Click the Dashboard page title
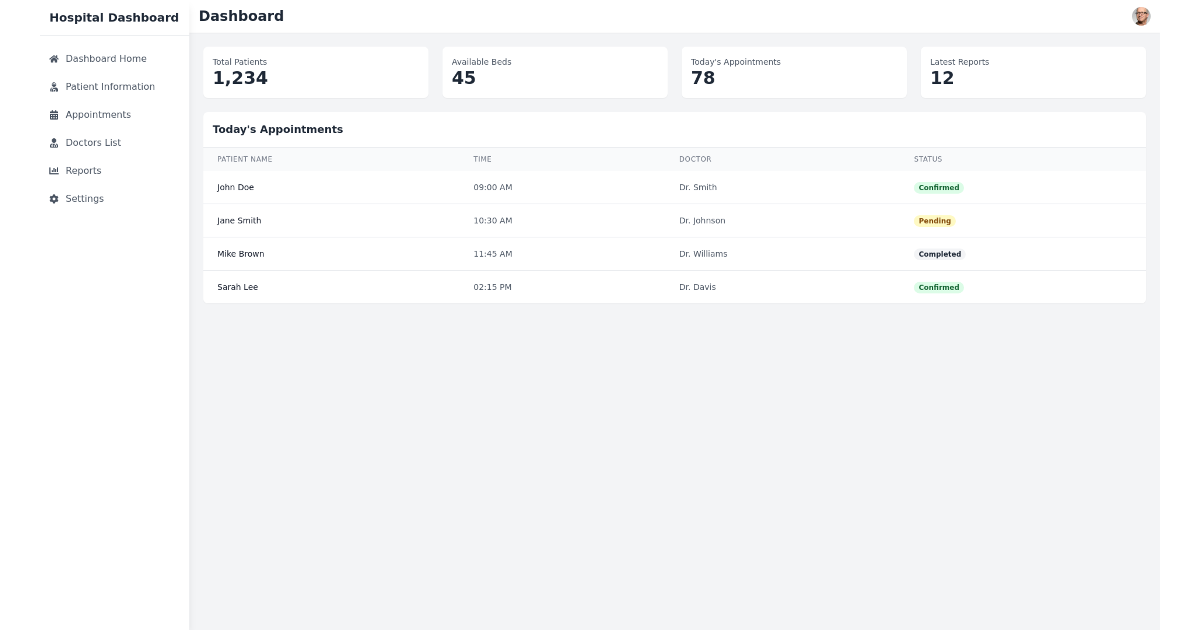This screenshot has height=630, width=1200. tap(241, 16)
